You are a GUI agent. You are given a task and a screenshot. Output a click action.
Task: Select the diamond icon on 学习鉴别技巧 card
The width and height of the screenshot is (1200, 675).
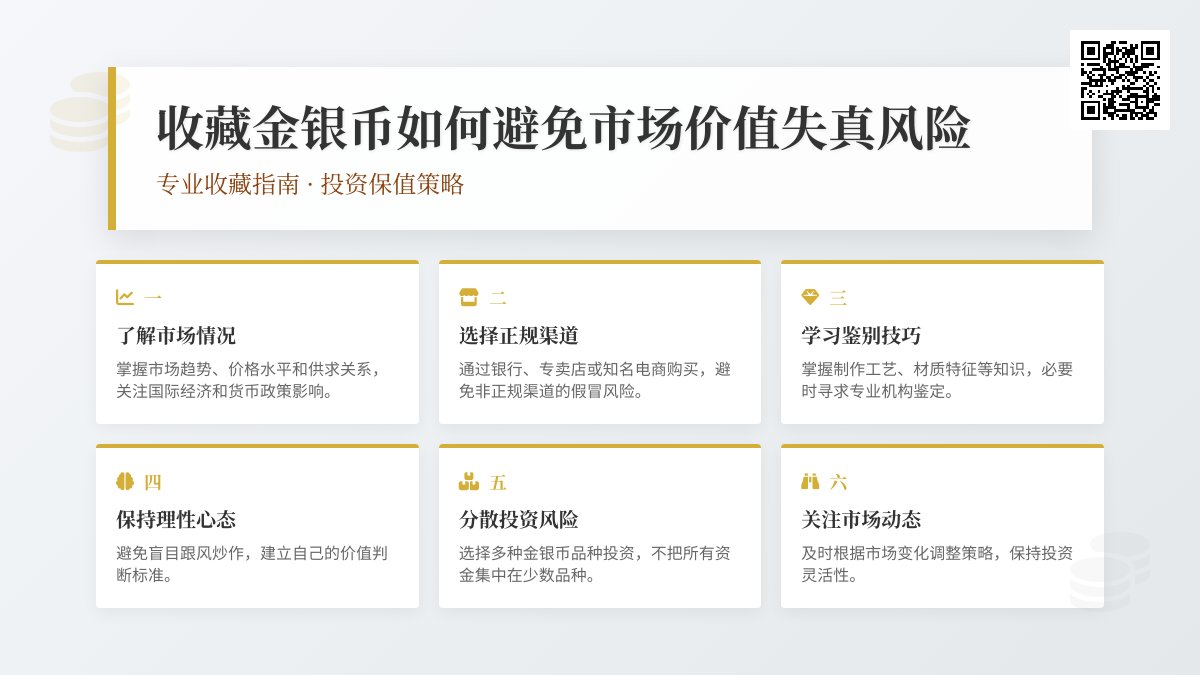[x=810, y=296]
